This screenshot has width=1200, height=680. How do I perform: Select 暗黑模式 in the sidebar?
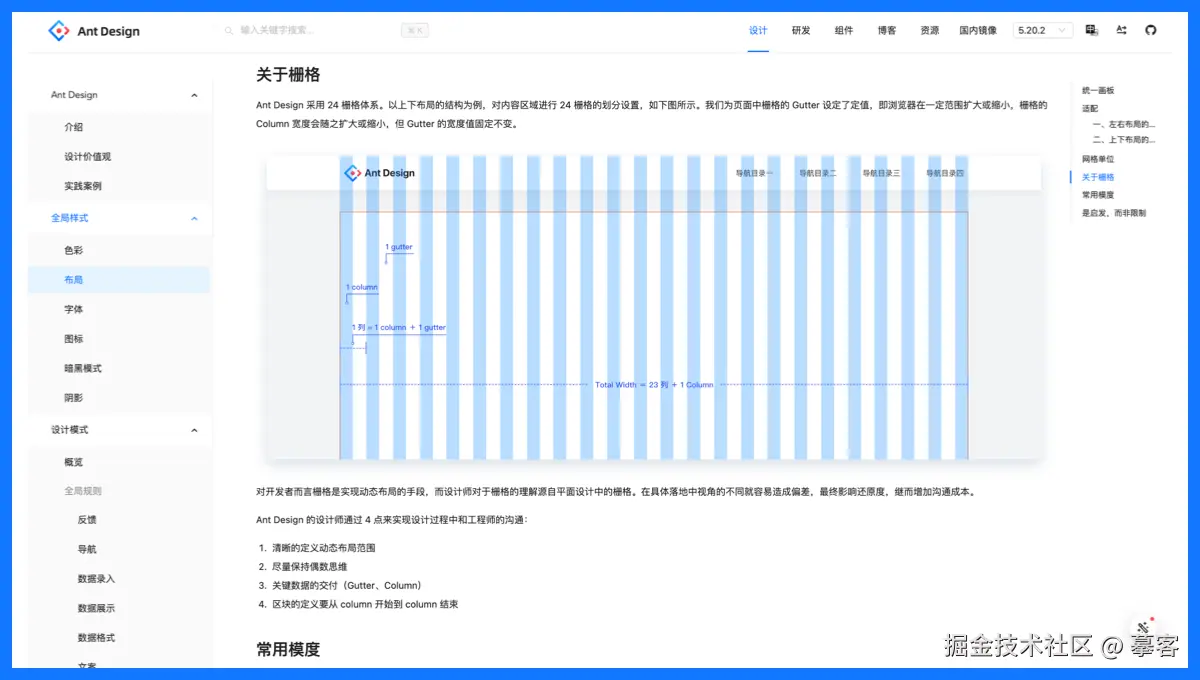(119, 369)
